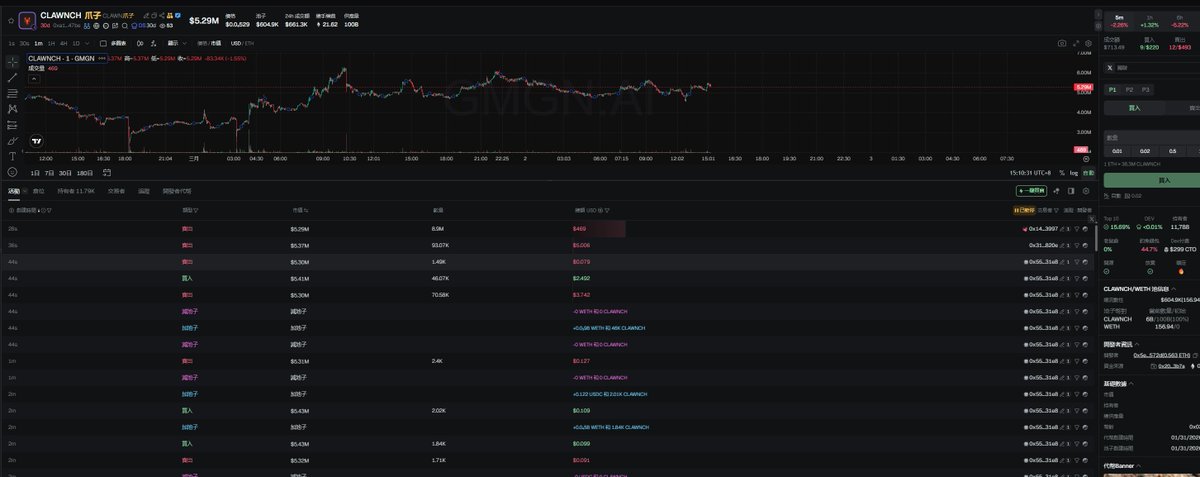Open the emoji sticker tool
1200x477 pixels.
(11, 173)
